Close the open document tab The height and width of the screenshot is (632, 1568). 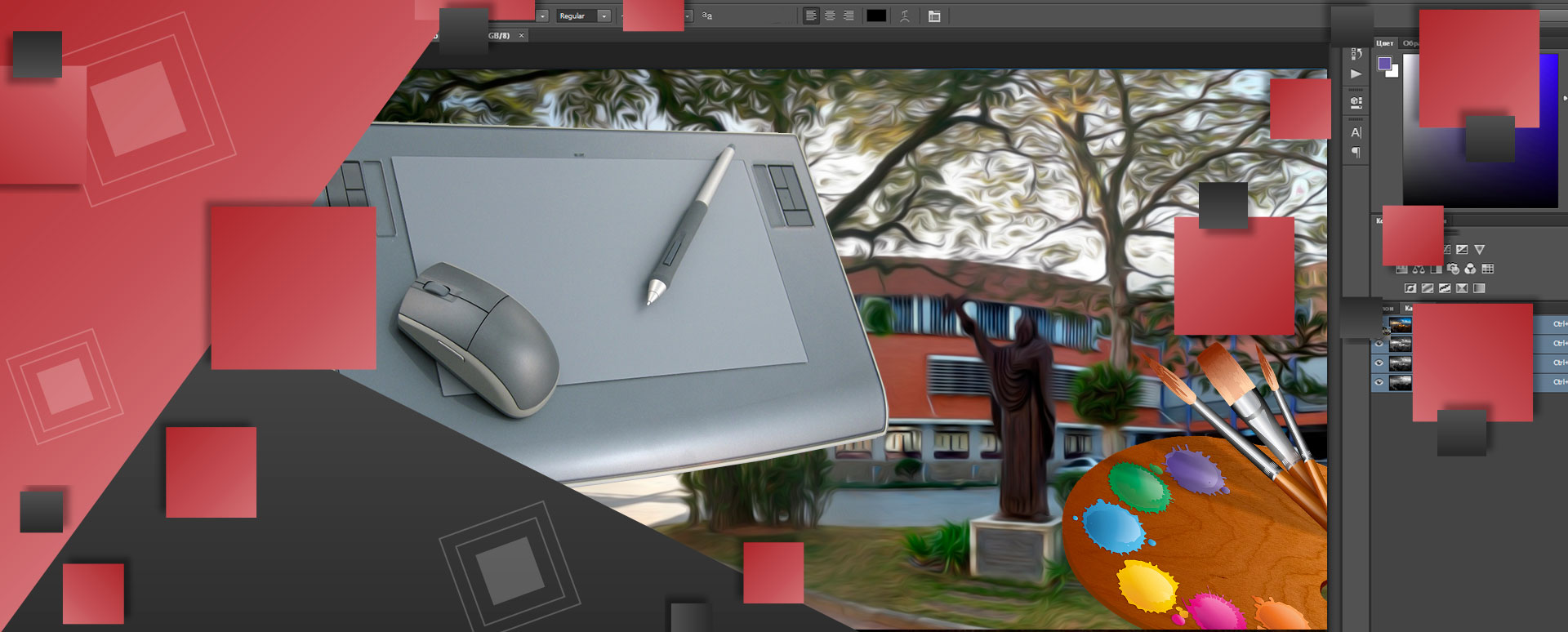click(521, 36)
